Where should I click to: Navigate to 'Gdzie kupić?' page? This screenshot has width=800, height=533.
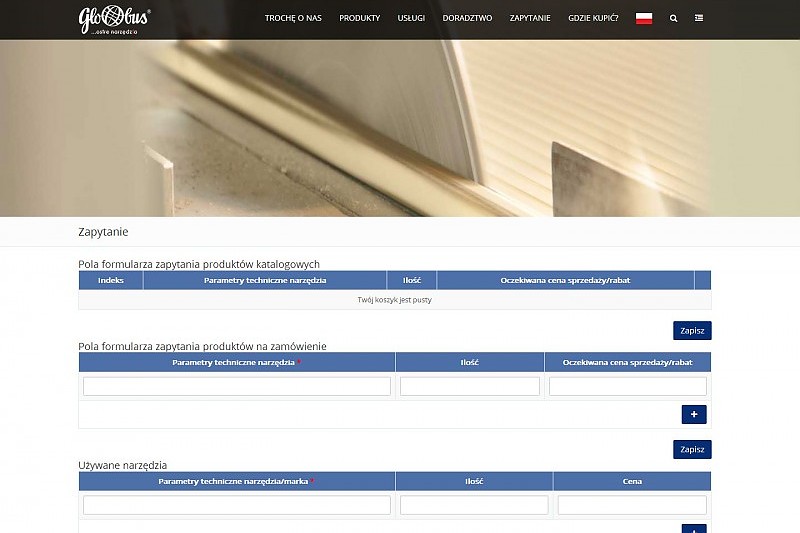tap(593, 18)
